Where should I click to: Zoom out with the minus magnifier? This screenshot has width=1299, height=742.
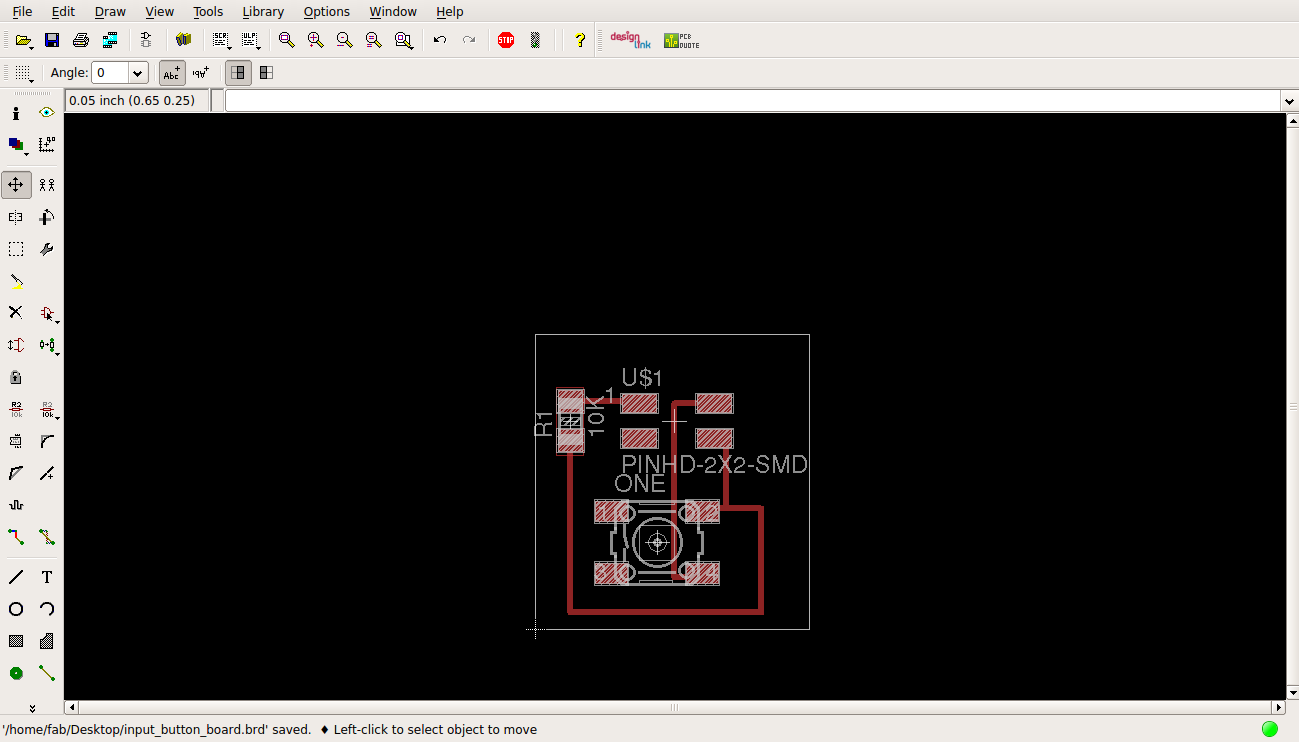point(345,40)
